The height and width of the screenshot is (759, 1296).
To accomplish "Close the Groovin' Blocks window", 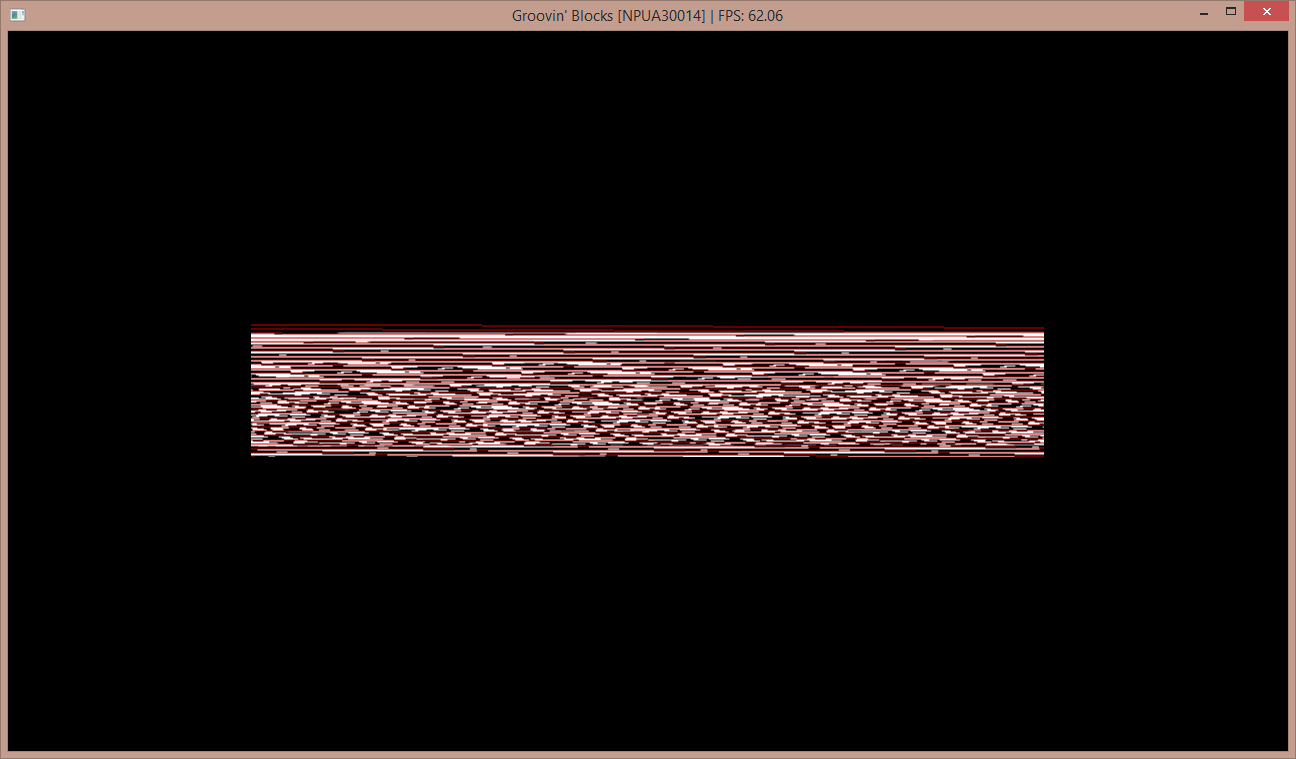I will (1266, 13).
